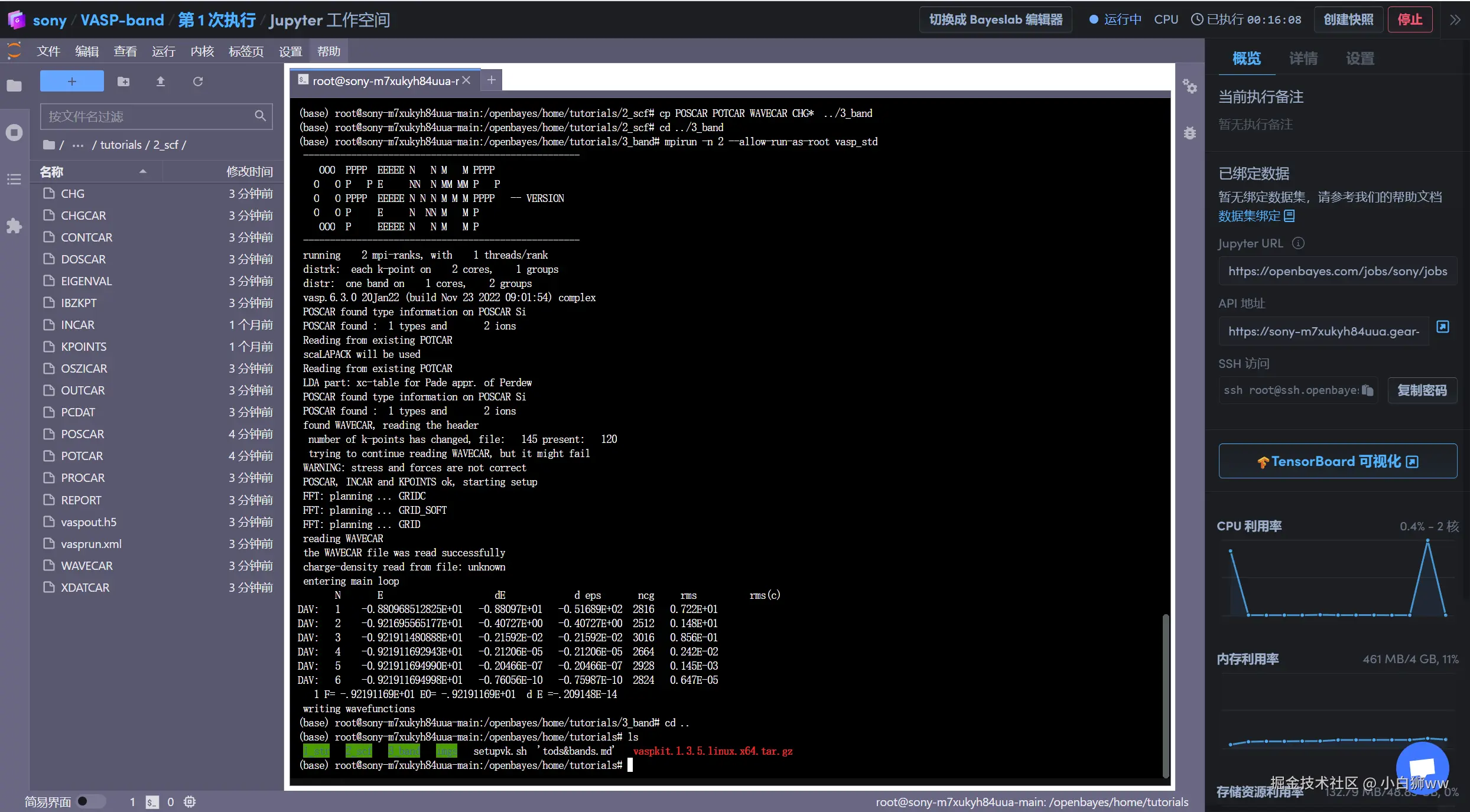
Task: Click the new folder icon
Action: tap(123, 81)
